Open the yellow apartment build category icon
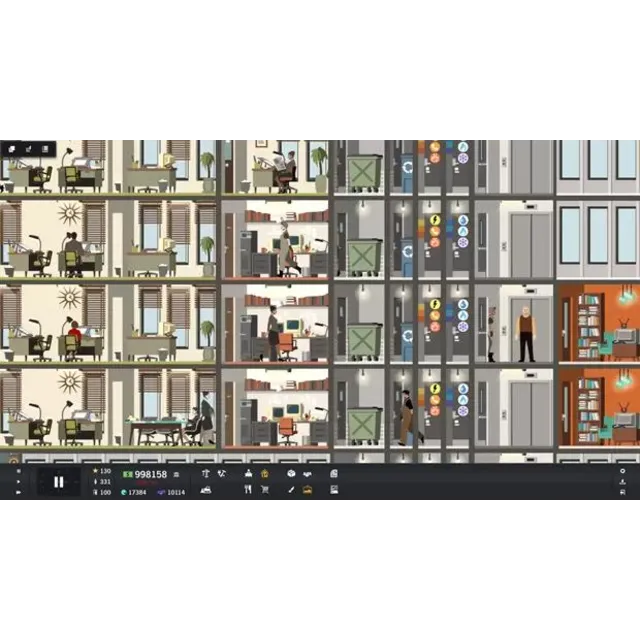 point(264,473)
